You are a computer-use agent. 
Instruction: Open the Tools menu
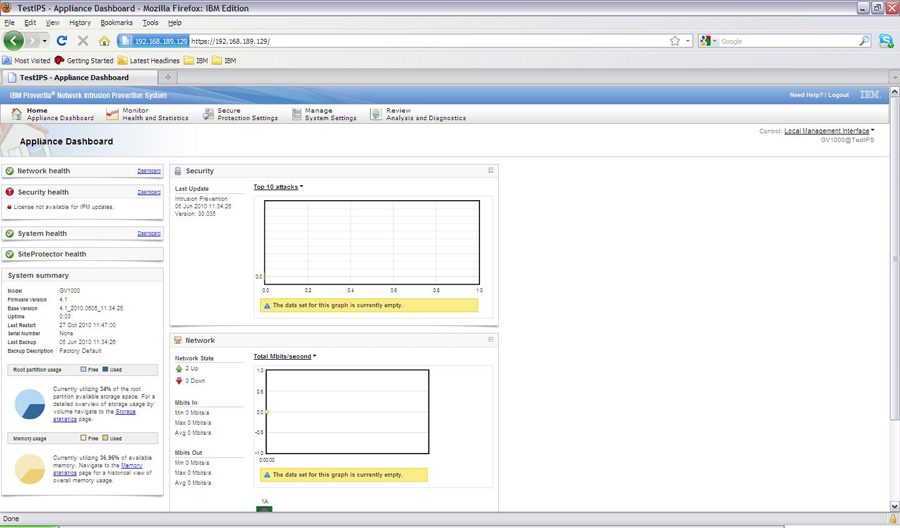pos(150,22)
